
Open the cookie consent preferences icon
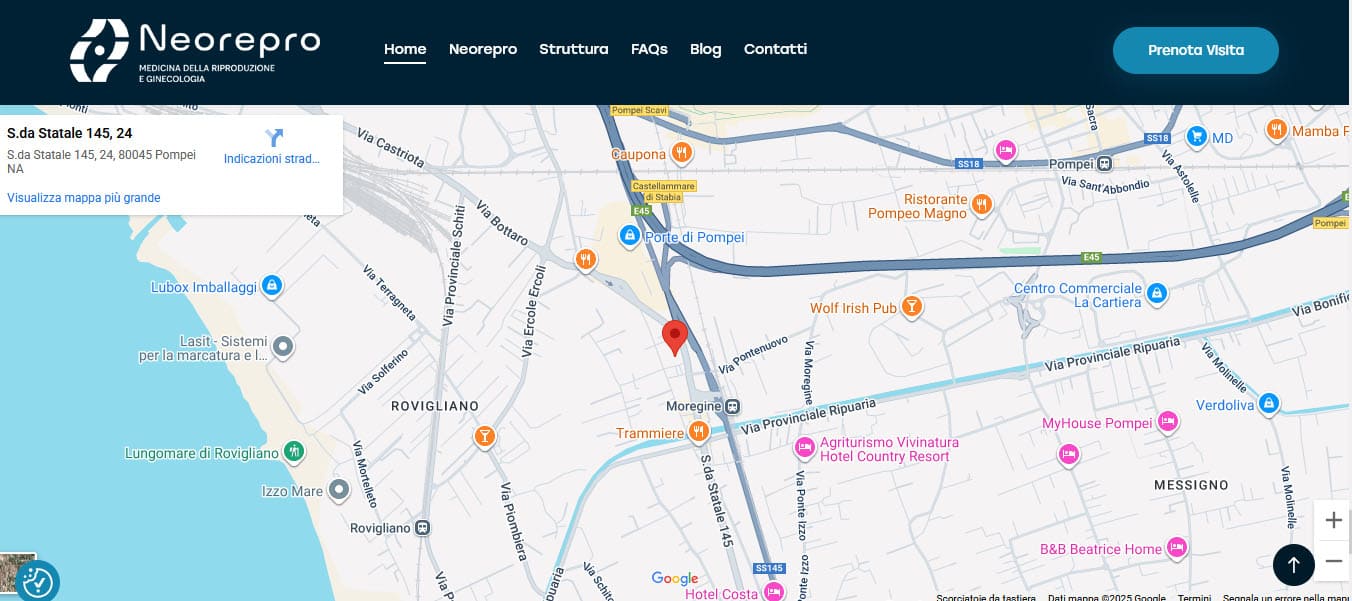38,581
